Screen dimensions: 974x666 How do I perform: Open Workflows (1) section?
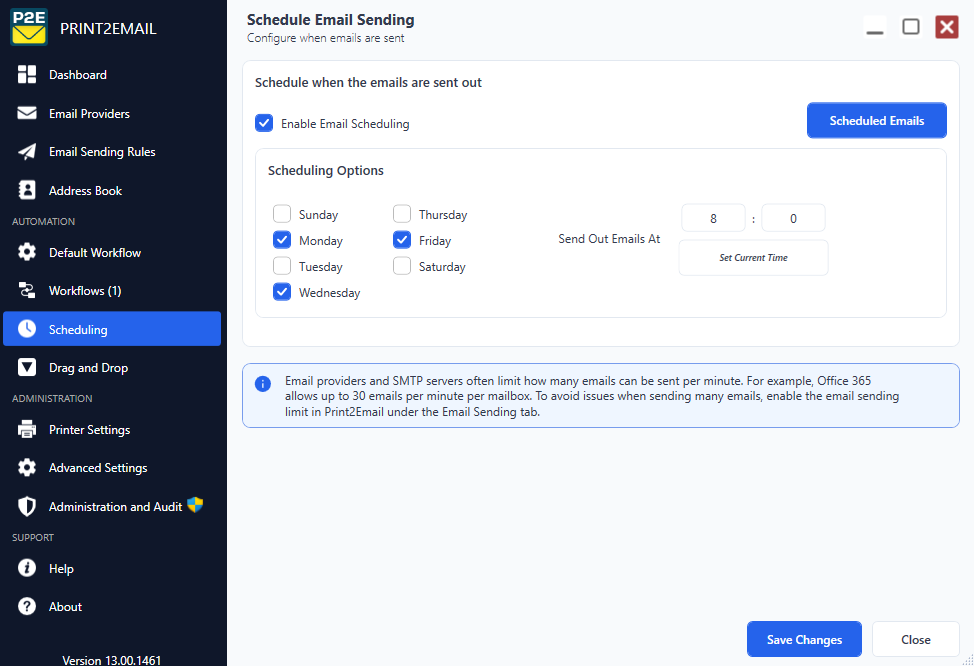pos(112,290)
